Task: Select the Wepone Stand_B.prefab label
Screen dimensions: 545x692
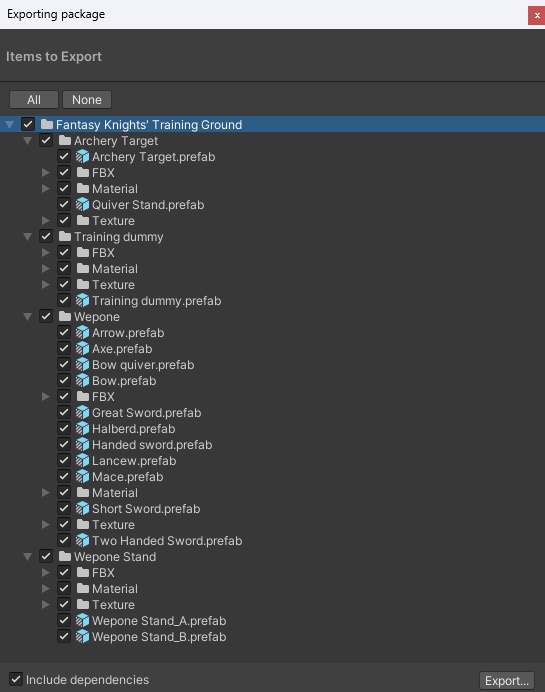Action: (159, 637)
